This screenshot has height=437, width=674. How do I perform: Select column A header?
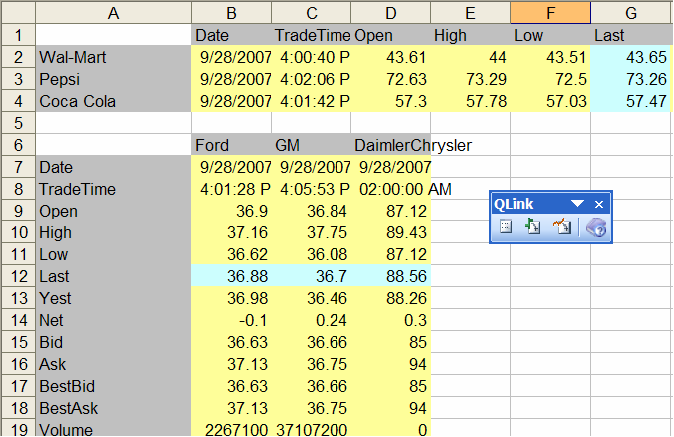113,13
